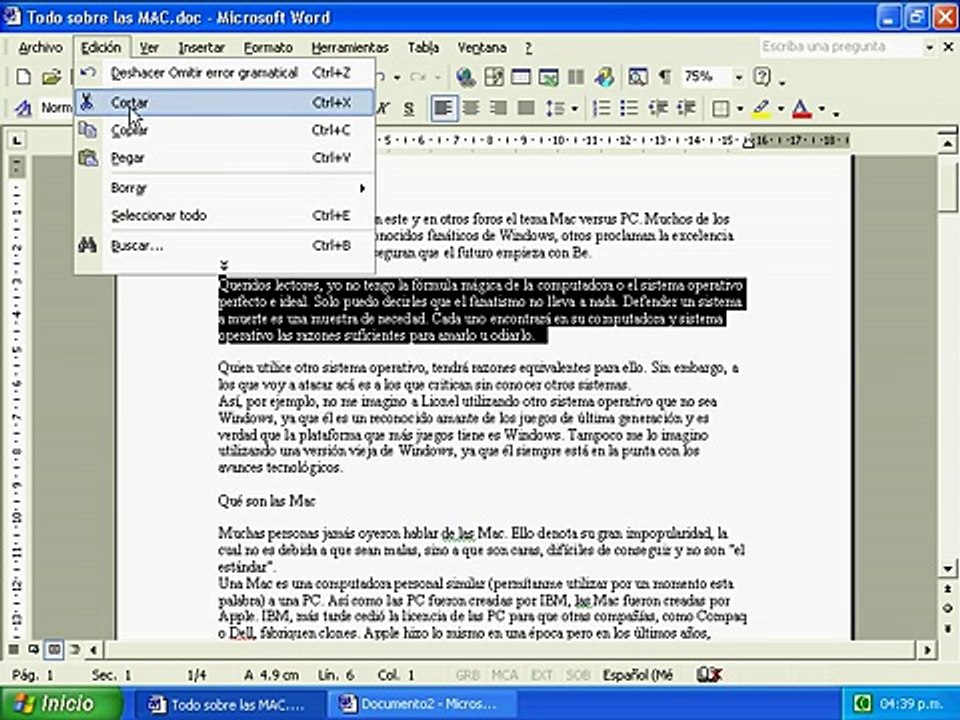
Task: Expand the Edición menu's hidden items chevron
Action: 224,265
